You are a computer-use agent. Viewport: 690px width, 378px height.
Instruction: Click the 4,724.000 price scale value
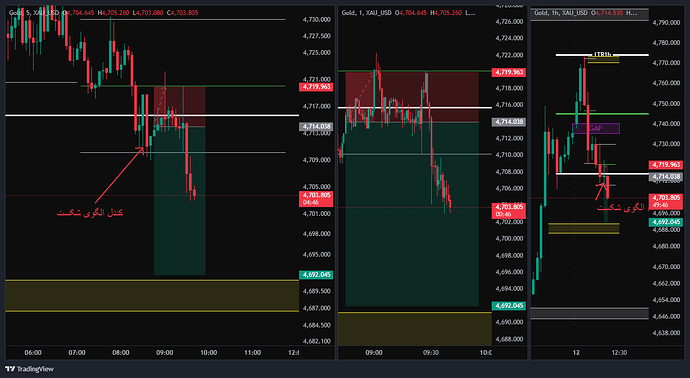click(x=510, y=38)
